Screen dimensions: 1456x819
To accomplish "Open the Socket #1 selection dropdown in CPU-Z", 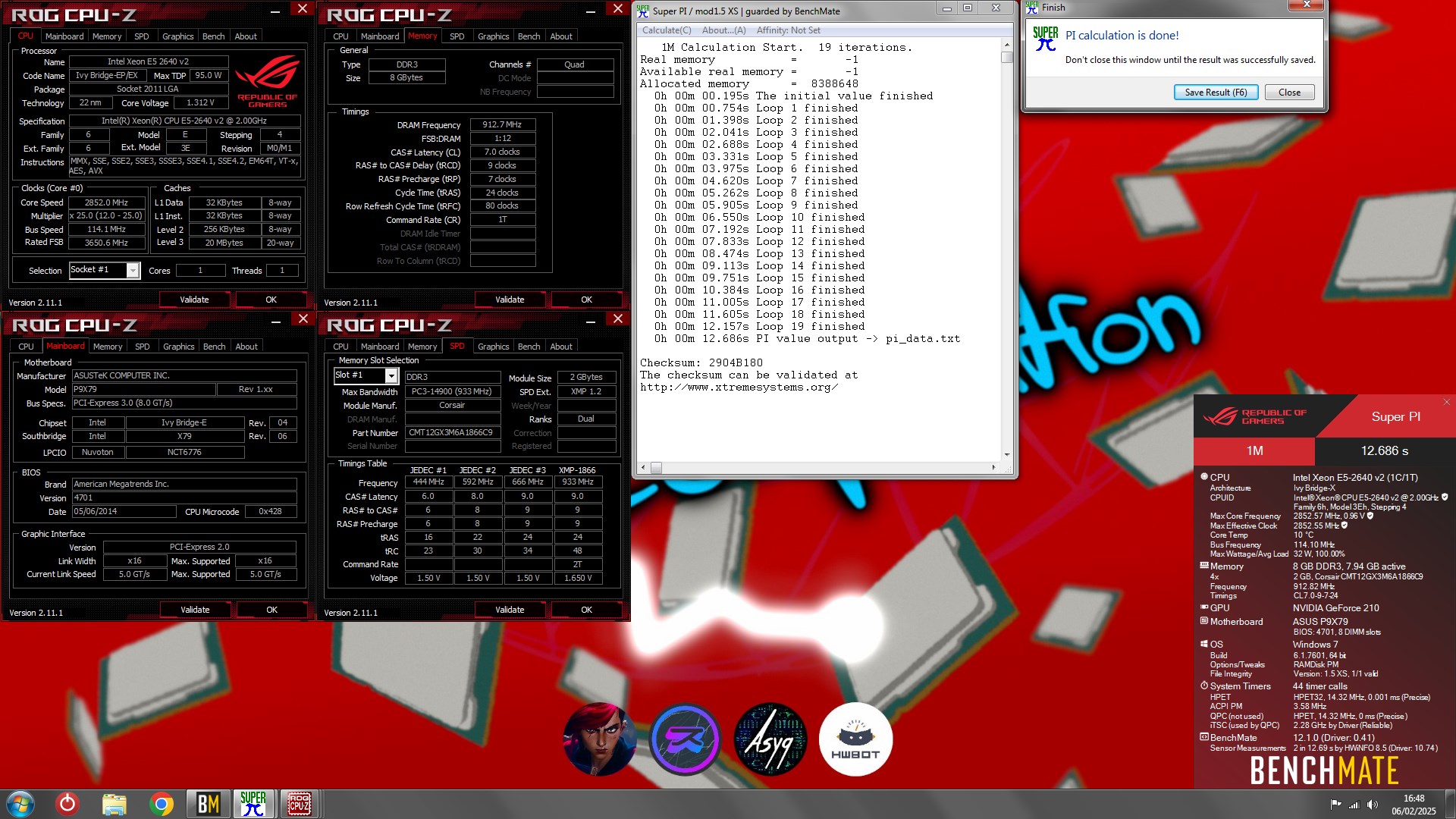I will (133, 270).
